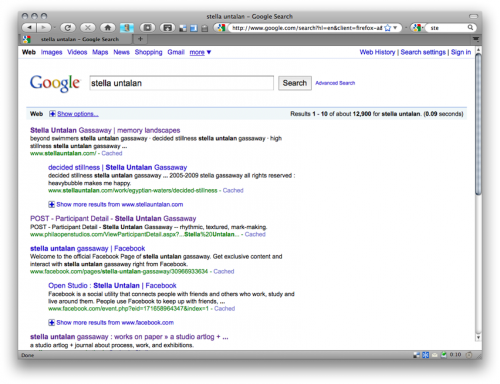Focus the 'stella untalan' Google search field
This screenshot has height=384, width=500.
point(181,83)
